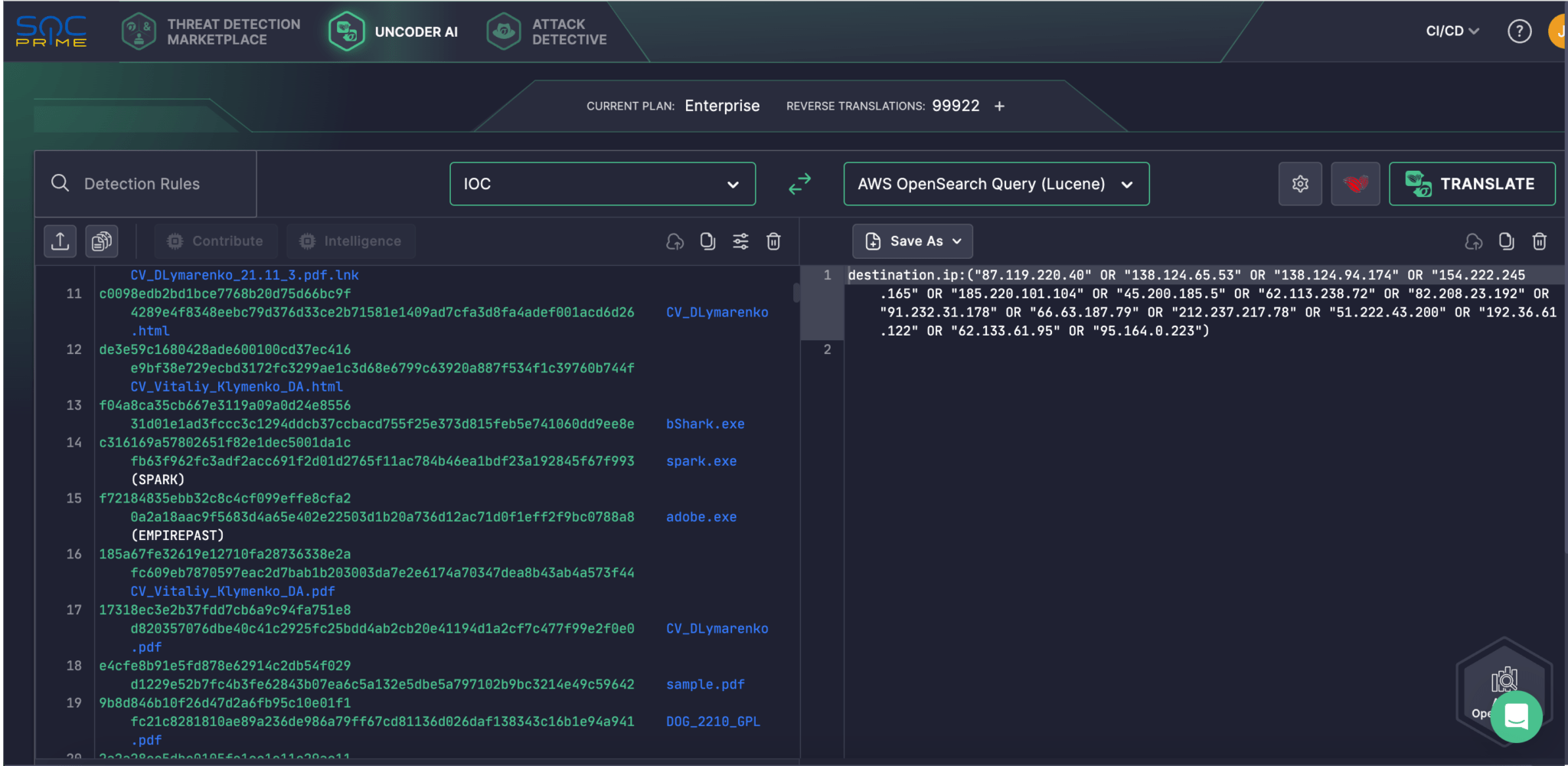Select the copy documents icon beside upload

tap(101, 241)
